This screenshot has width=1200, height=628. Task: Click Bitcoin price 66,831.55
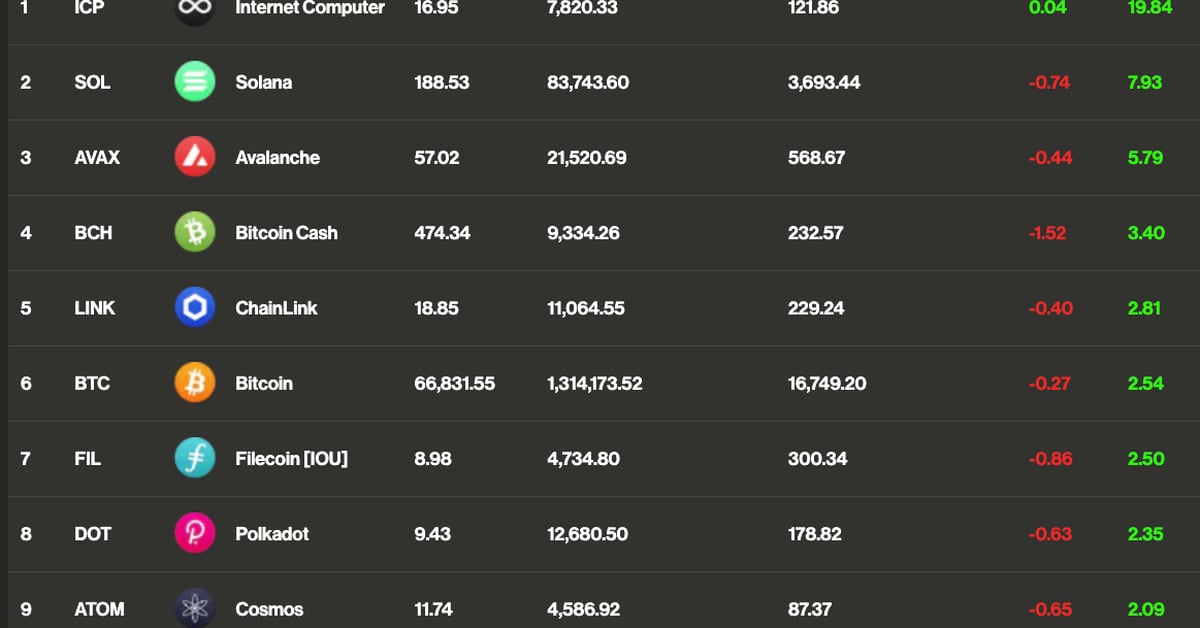tap(454, 384)
